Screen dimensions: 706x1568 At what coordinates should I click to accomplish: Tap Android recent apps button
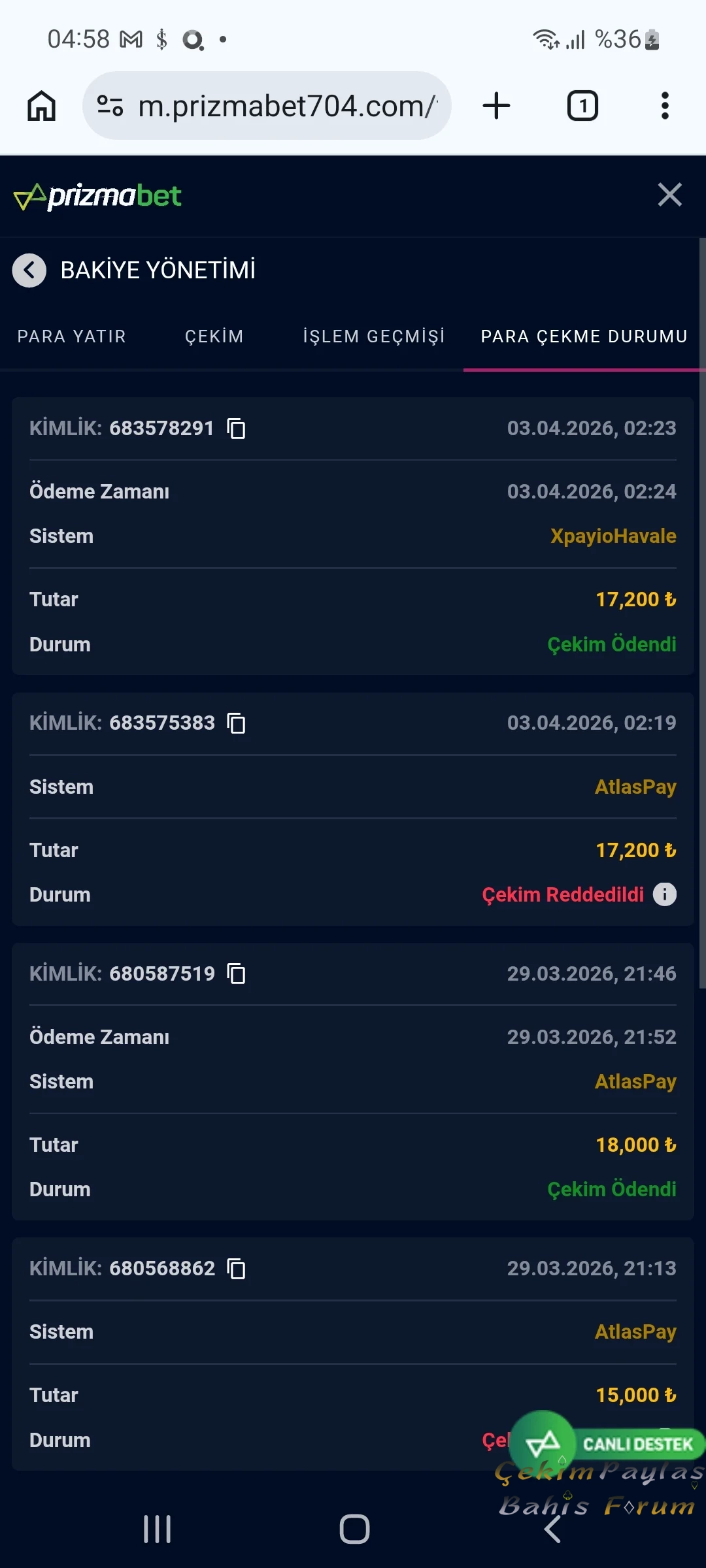158,1529
